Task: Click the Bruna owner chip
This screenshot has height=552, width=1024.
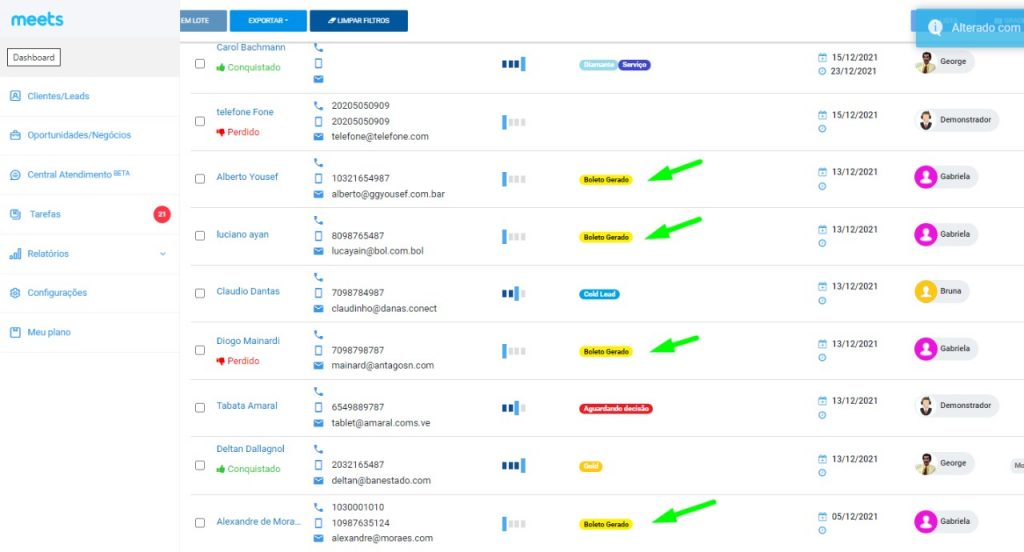Action: click(x=941, y=291)
